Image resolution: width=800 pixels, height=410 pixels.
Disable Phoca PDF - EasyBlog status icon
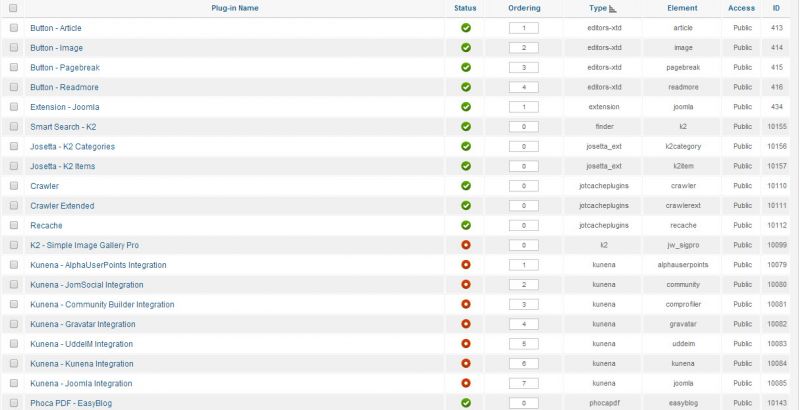pos(465,403)
